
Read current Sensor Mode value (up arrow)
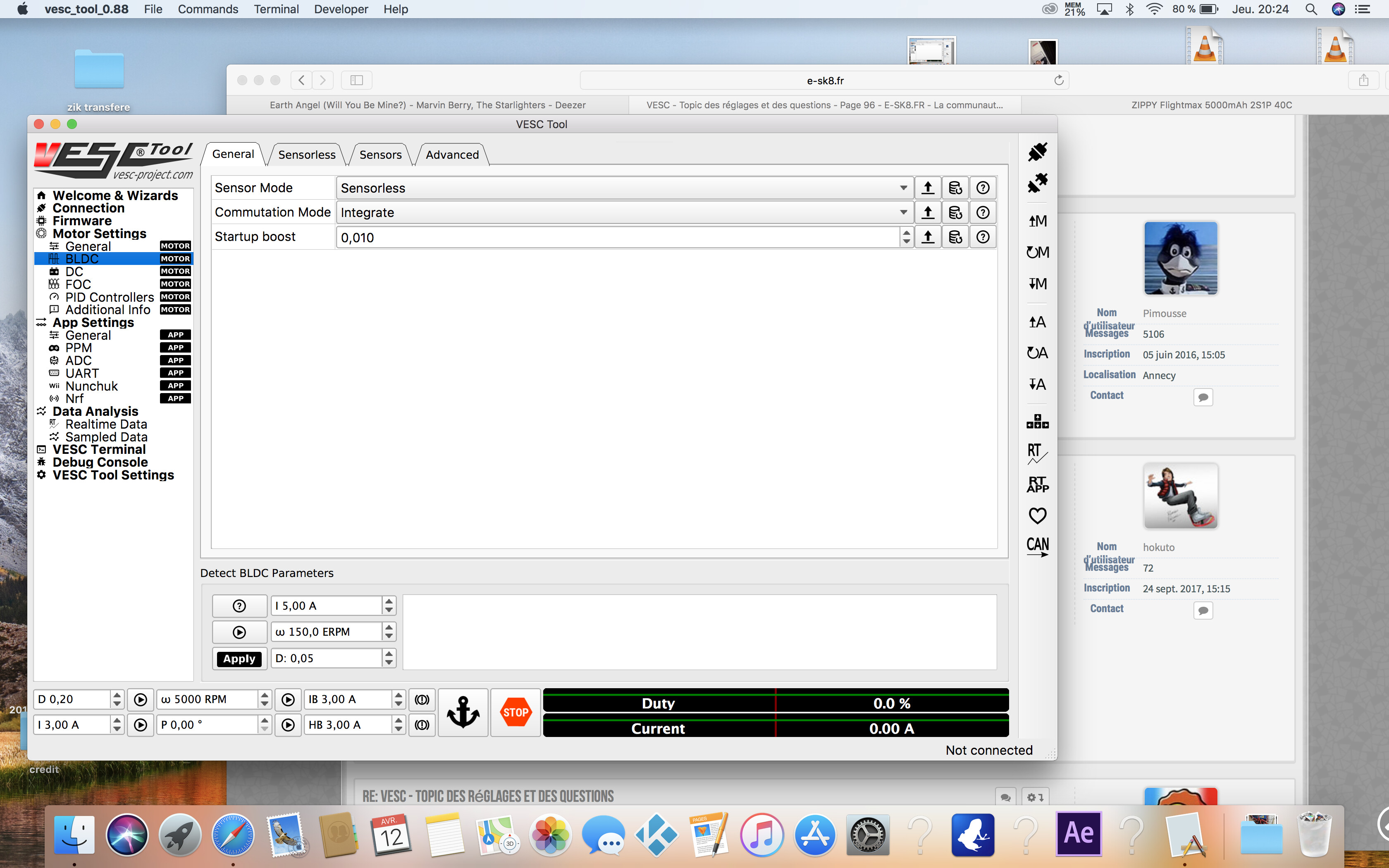point(928,188)
